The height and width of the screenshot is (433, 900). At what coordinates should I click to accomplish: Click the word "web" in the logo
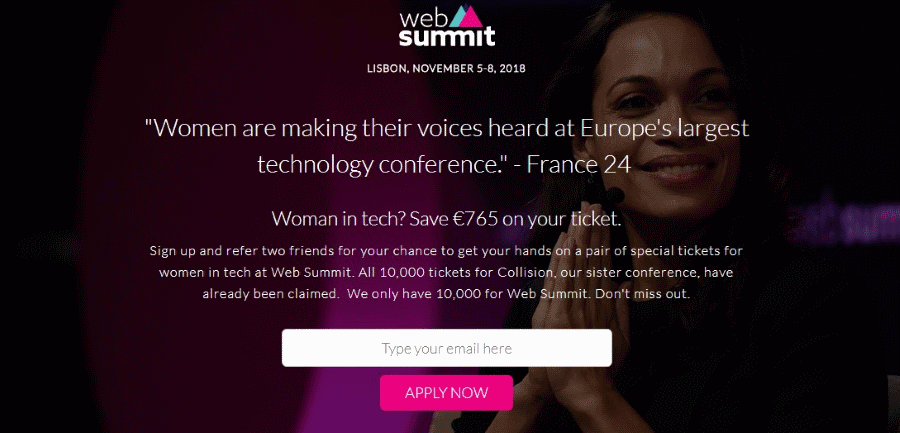point(421,18)
